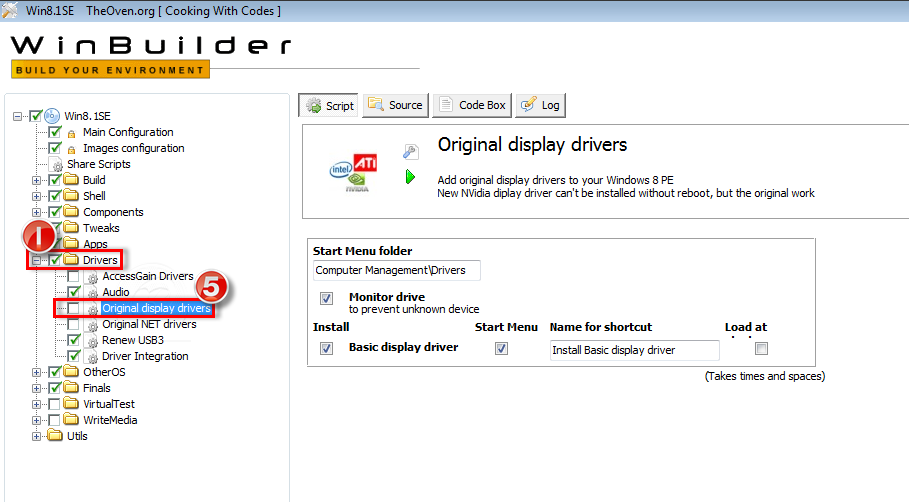Expand the Finals folder node

[x=37, y=388]
